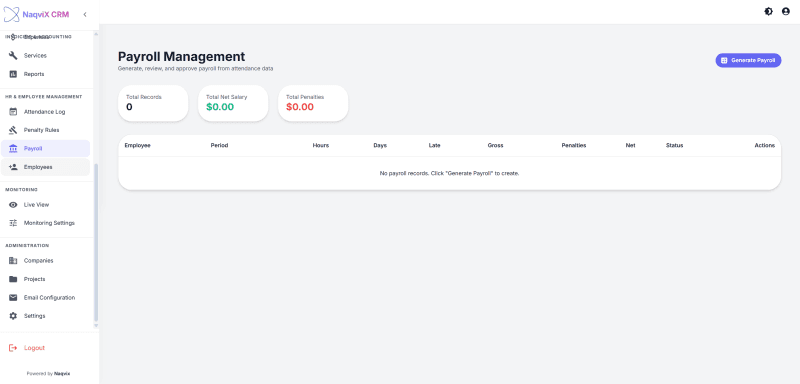Screen dimensions: 800x384
Task: Click the Email Configuration envelope icon
Action: 13,297
